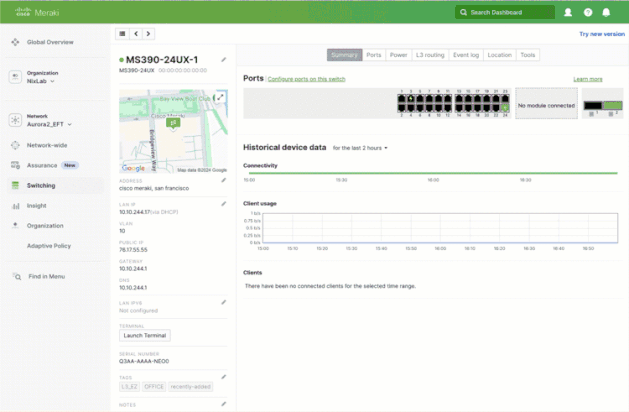Edit the switch name pencil icon
Screen dimensions: 629x412
223,60
